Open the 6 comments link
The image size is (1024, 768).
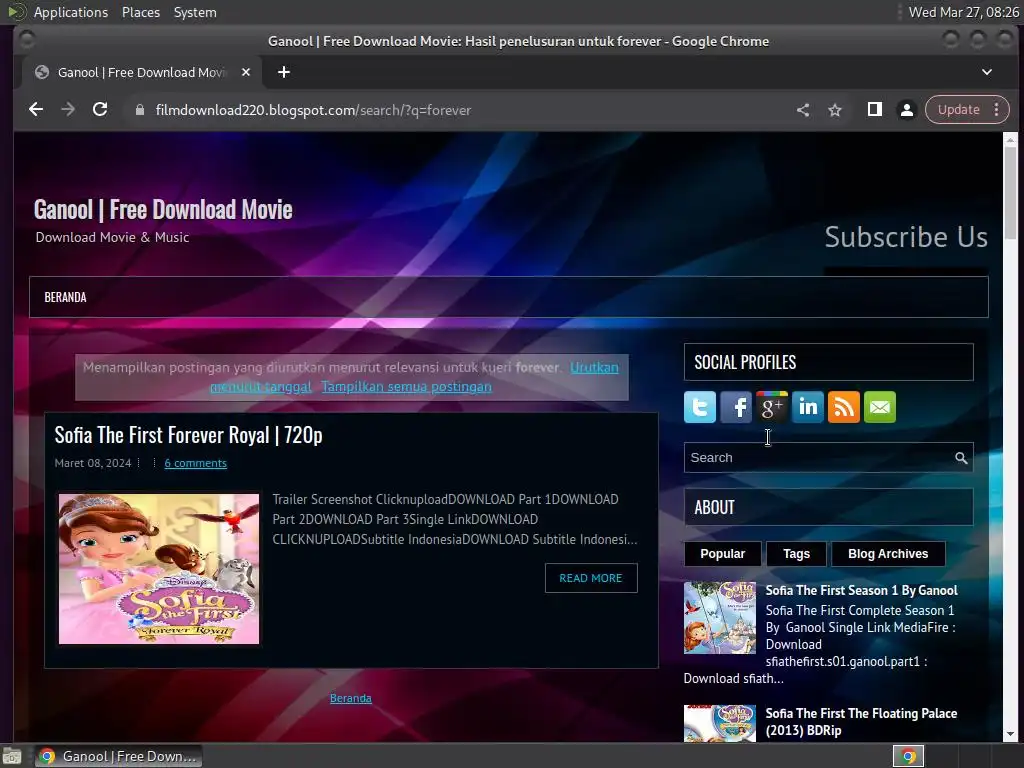(195, 463)
